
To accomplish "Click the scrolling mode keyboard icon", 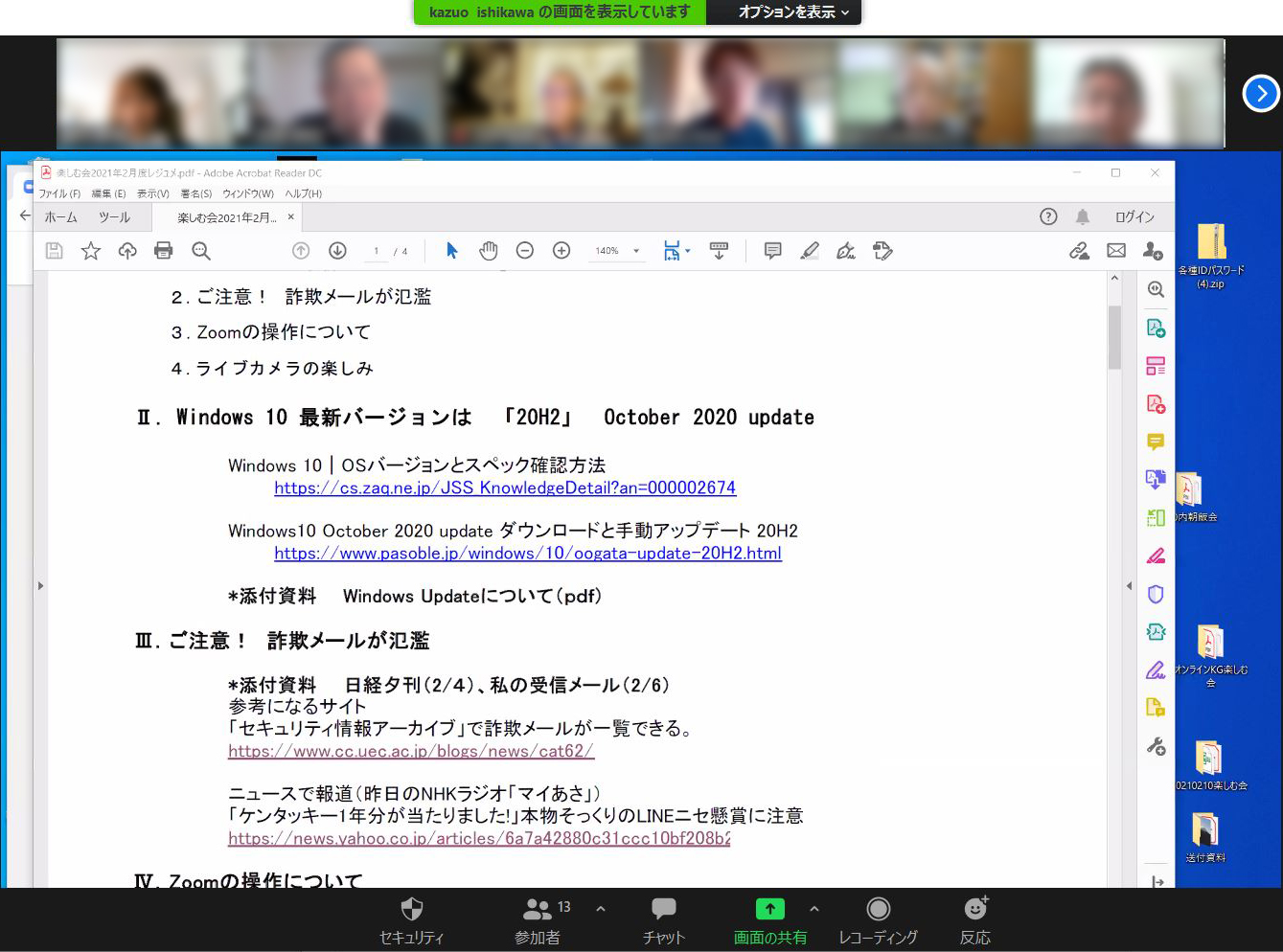I will click(719, 251).
